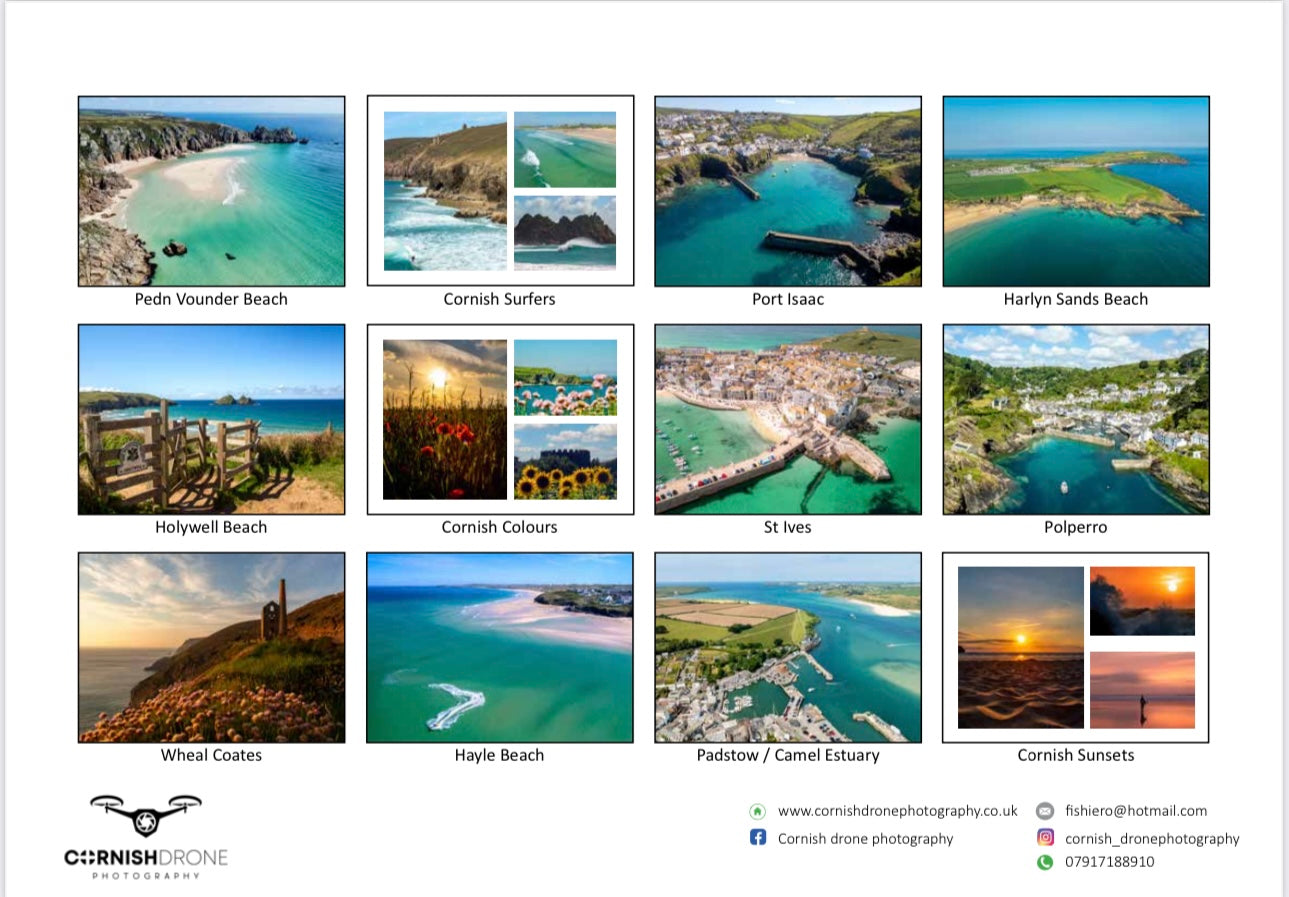Screen dimensions: 1289x897
Task: Select the Padstow / Camel Estuary photo
Action: click(x=788, y=647)
